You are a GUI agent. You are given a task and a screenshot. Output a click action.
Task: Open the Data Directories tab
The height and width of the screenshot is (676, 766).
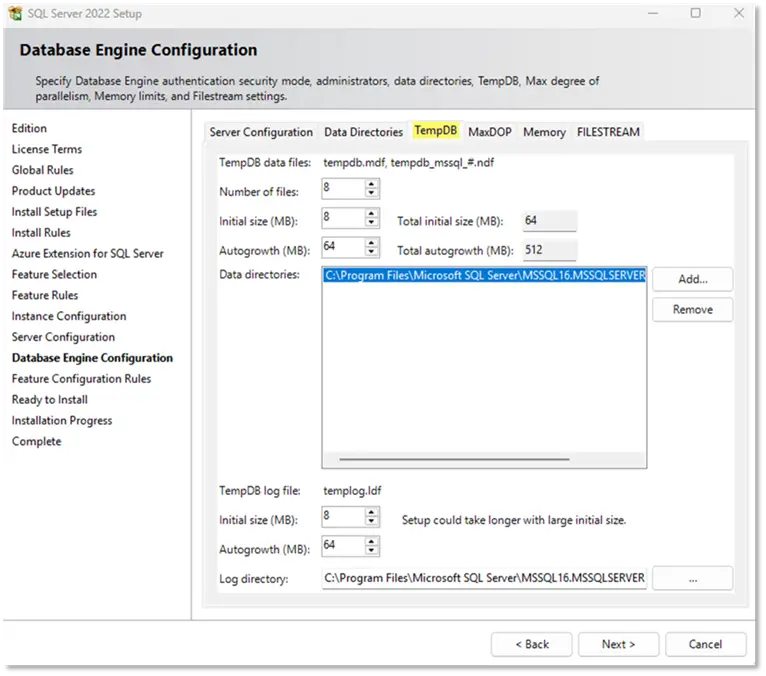point(363,132)
